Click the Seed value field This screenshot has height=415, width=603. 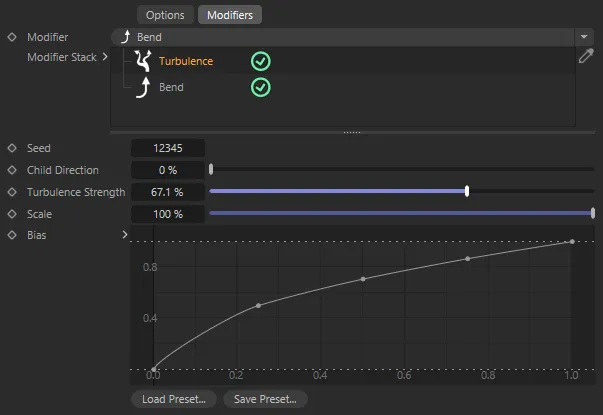pos(168,148)
